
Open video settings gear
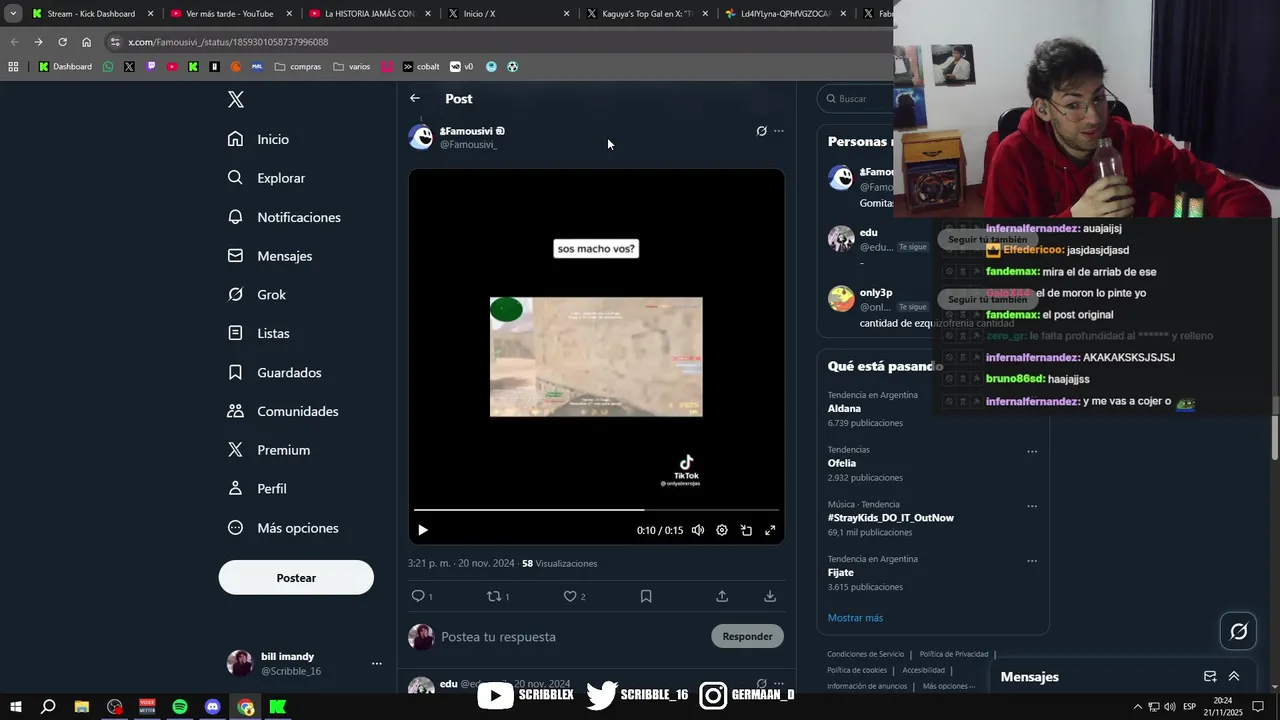pos(722,530)
